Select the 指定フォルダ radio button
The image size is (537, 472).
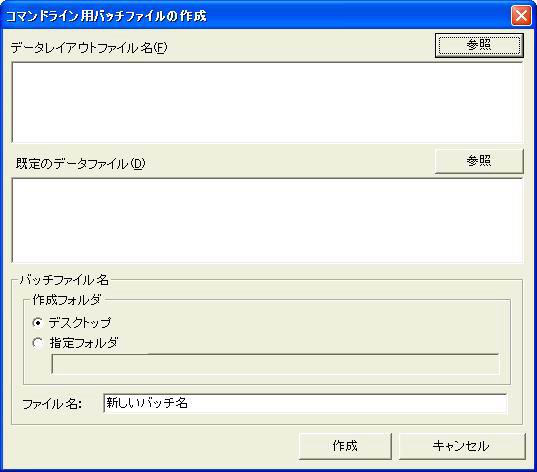37,343
